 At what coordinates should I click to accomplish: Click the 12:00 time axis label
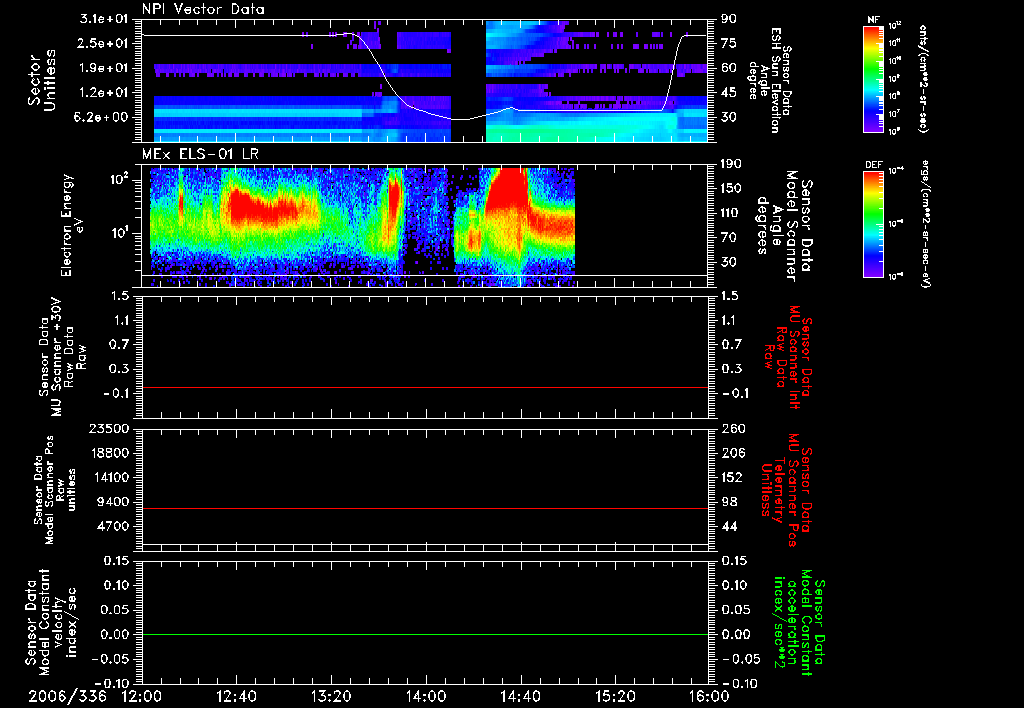click(x=142, y=696)
